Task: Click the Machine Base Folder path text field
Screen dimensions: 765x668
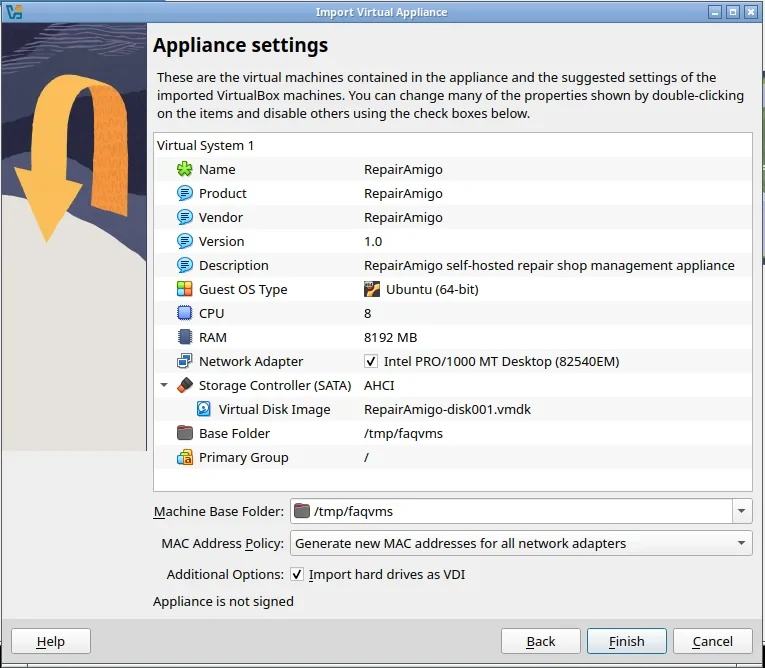Action: point(511,511)
